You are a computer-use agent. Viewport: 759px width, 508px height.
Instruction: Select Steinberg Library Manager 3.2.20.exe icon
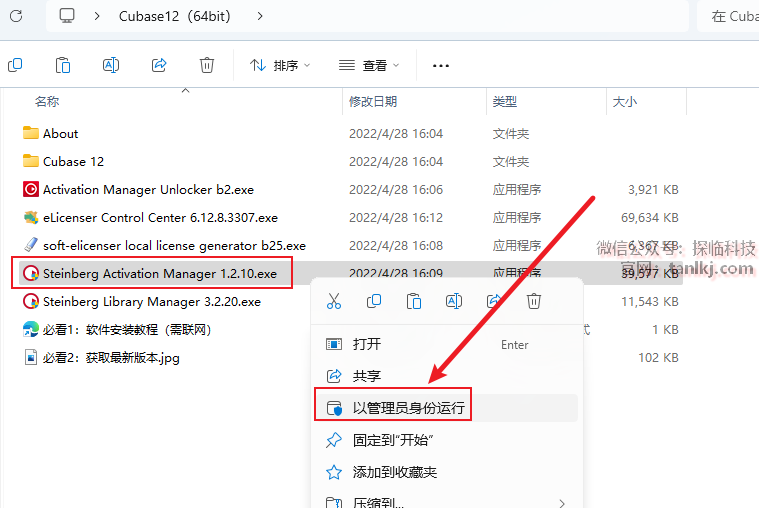[x=31, y=301]
